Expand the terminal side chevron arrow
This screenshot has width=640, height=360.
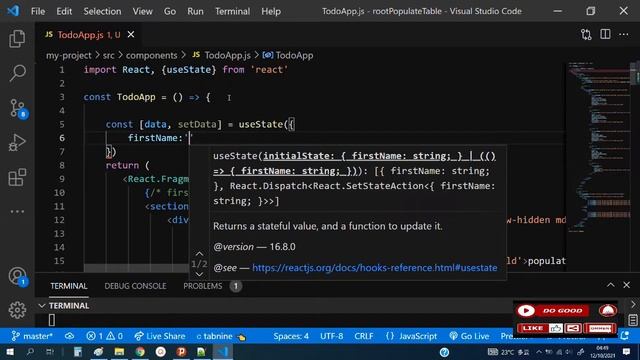coord(633,304)
